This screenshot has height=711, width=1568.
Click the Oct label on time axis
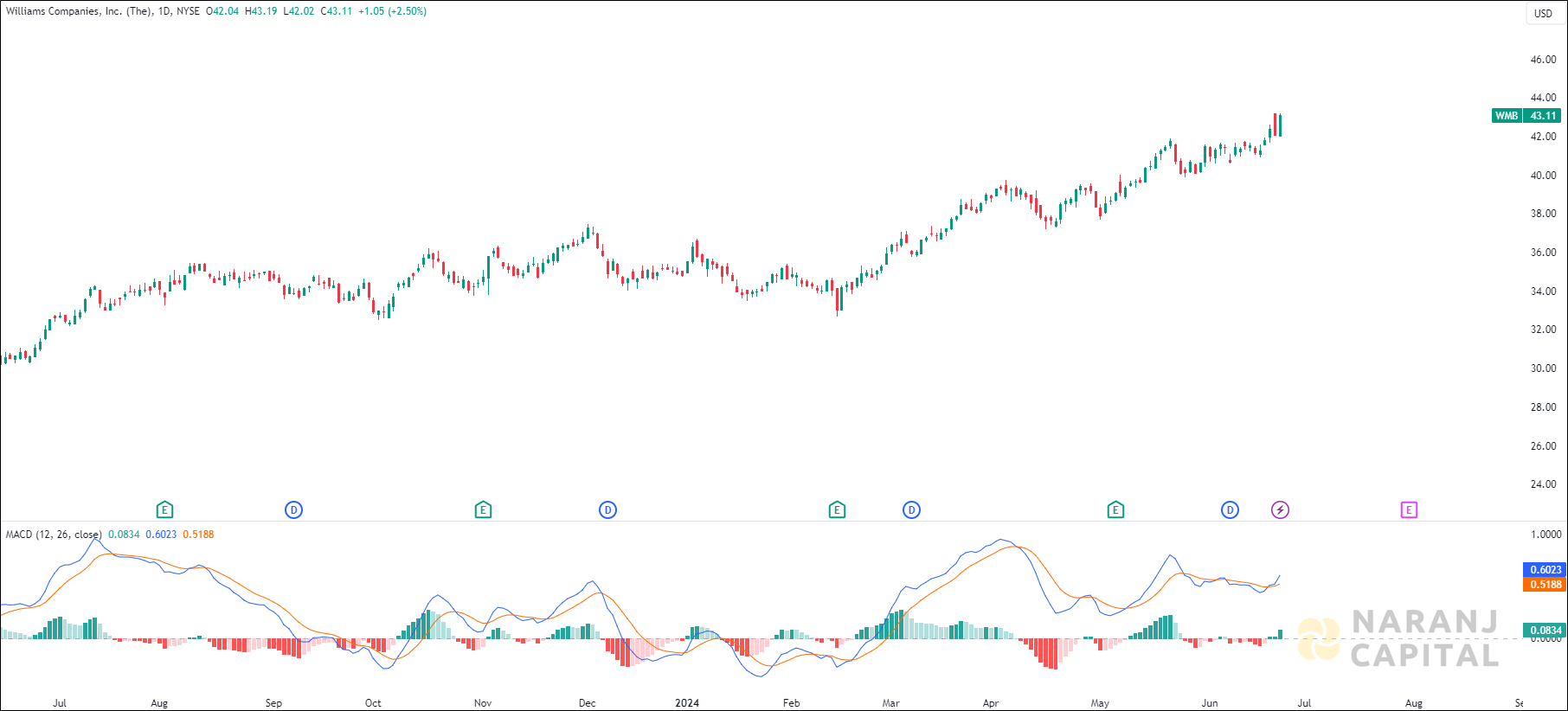(x=373, y=703)
